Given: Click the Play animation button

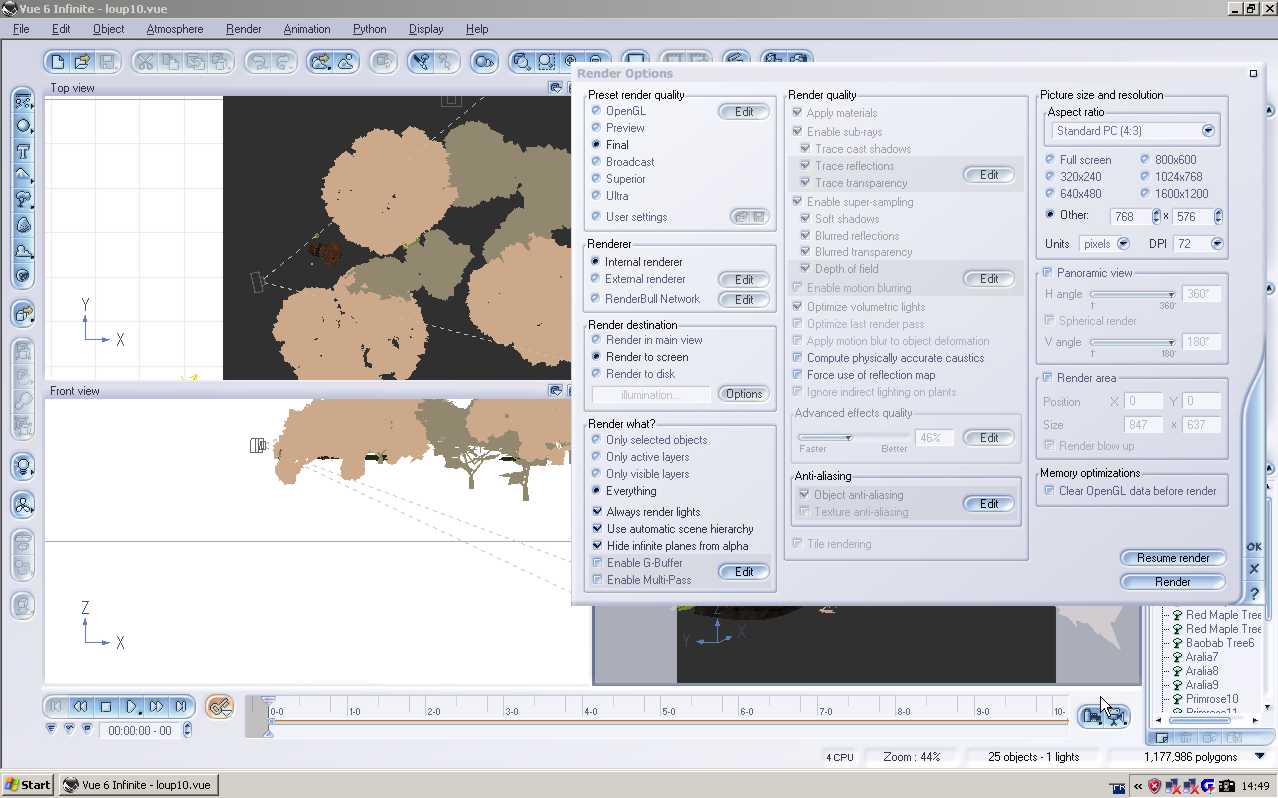Looking at the screenshot, I should click(x=131, y=707).
